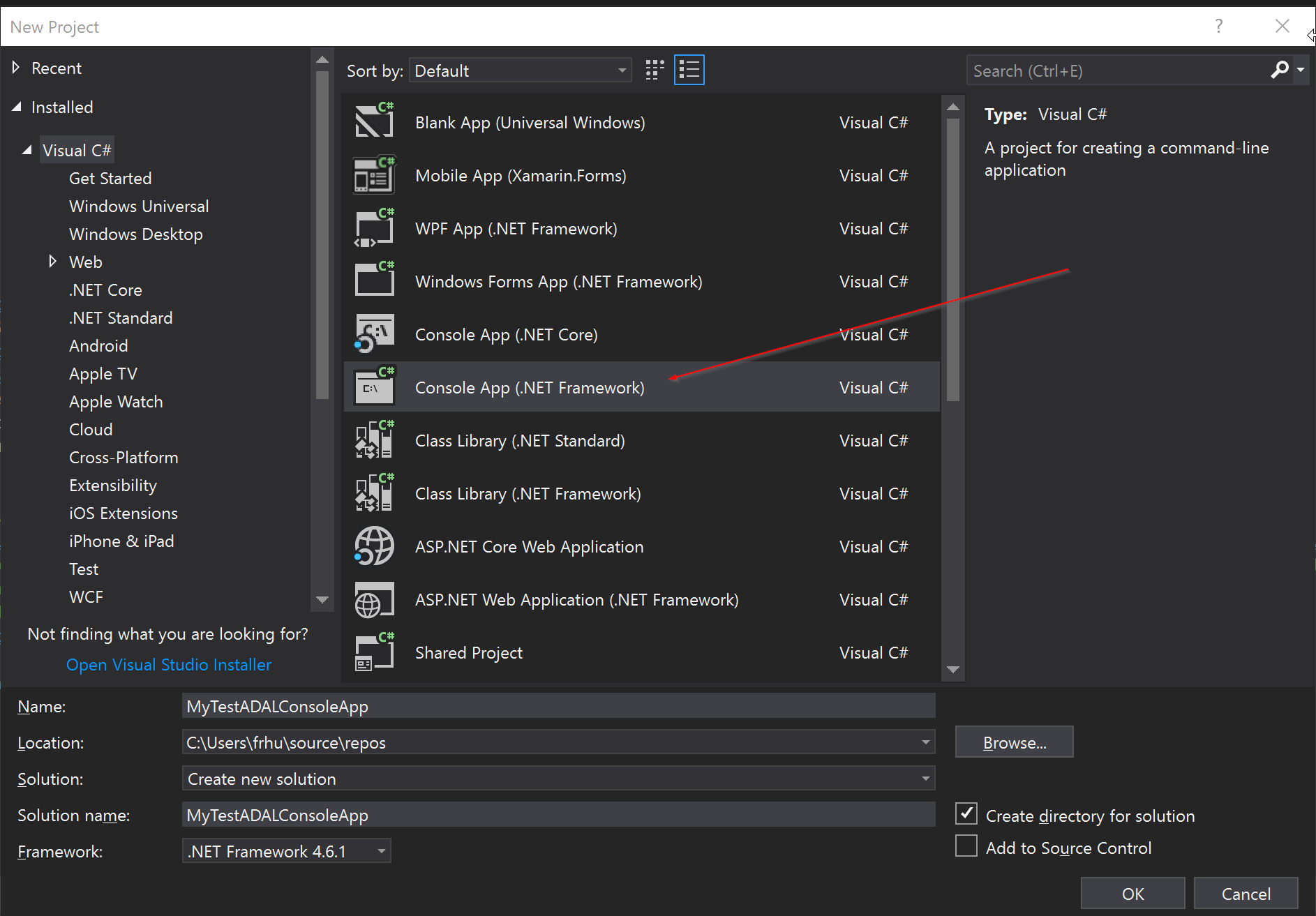Select 'Mobile App (Xamarin.Forms)' template name
Screen dimensions: 1316x916
tap(521, 175)
